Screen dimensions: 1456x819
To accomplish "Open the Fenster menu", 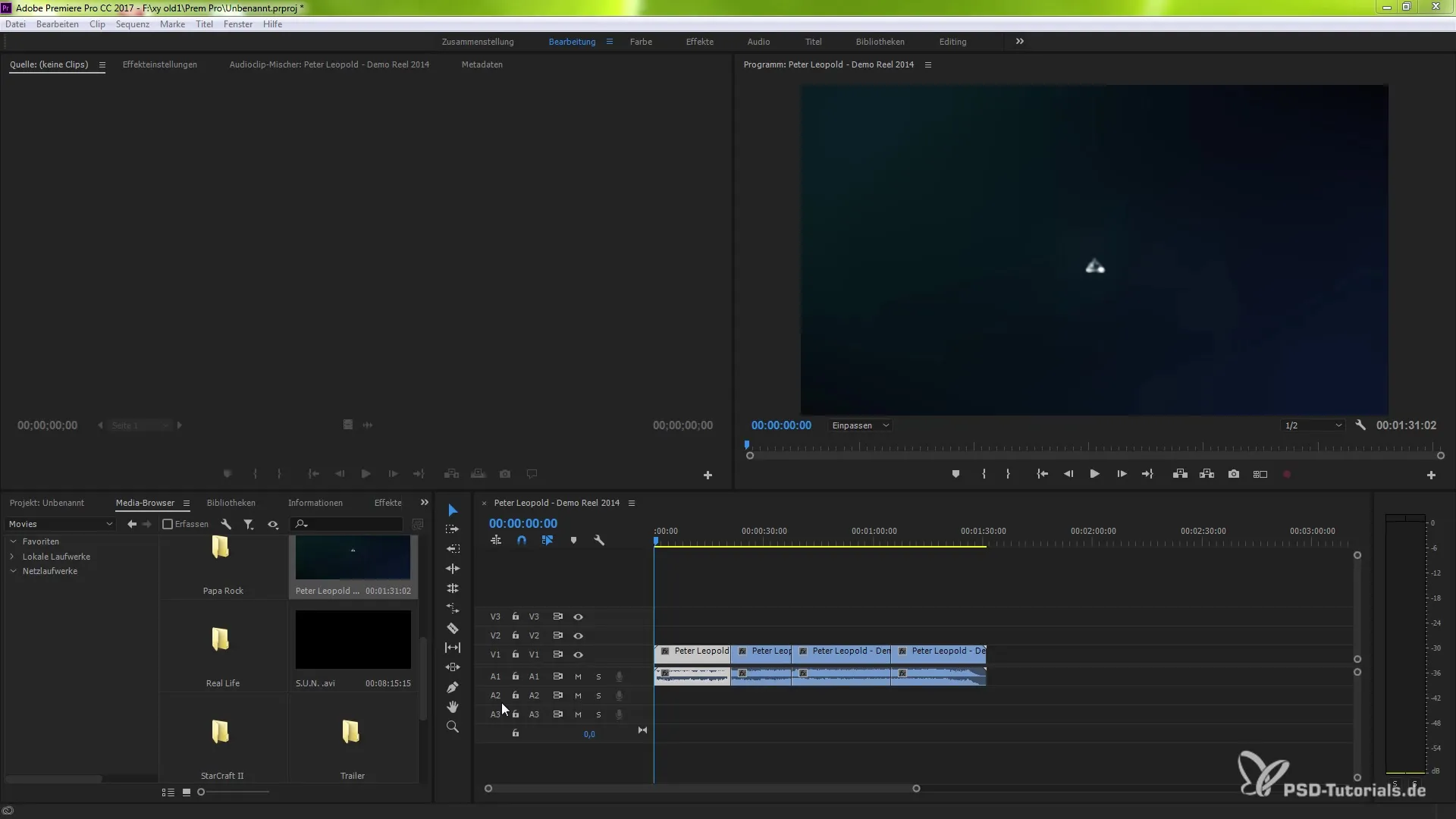I will coord(238,24).
